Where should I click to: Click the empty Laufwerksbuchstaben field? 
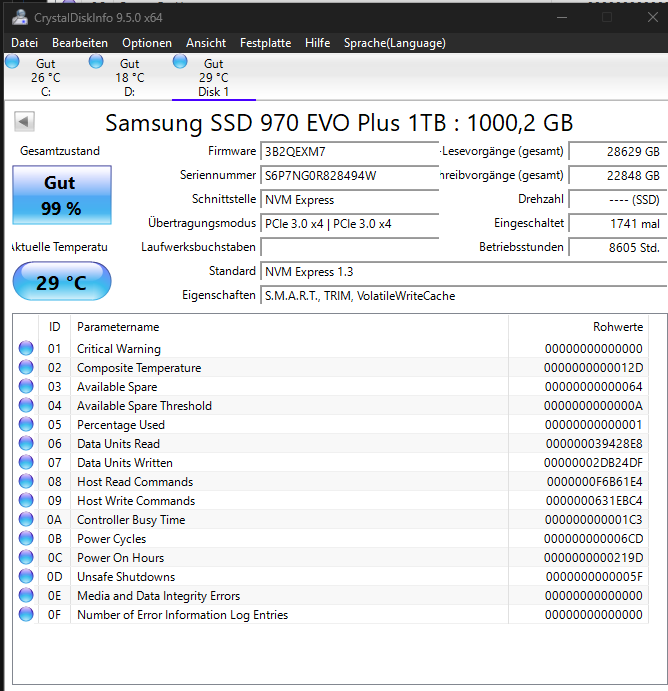(x=349, y=247)
